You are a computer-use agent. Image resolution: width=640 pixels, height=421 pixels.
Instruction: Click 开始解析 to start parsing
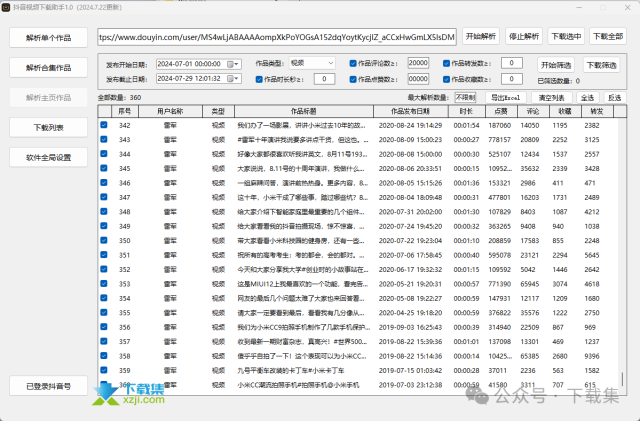tap(481, 36)
